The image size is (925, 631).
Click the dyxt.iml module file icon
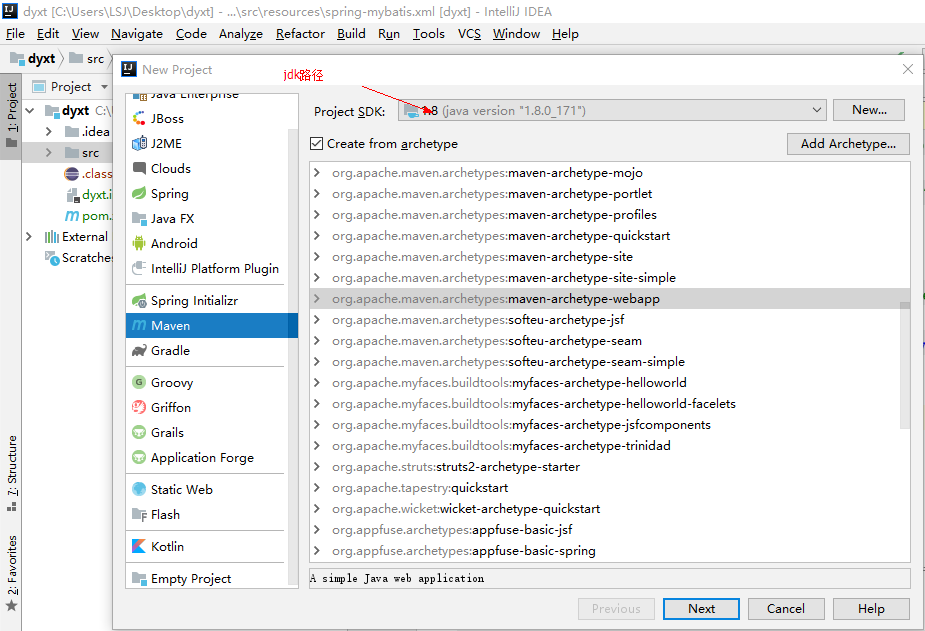tap(72, 195)
